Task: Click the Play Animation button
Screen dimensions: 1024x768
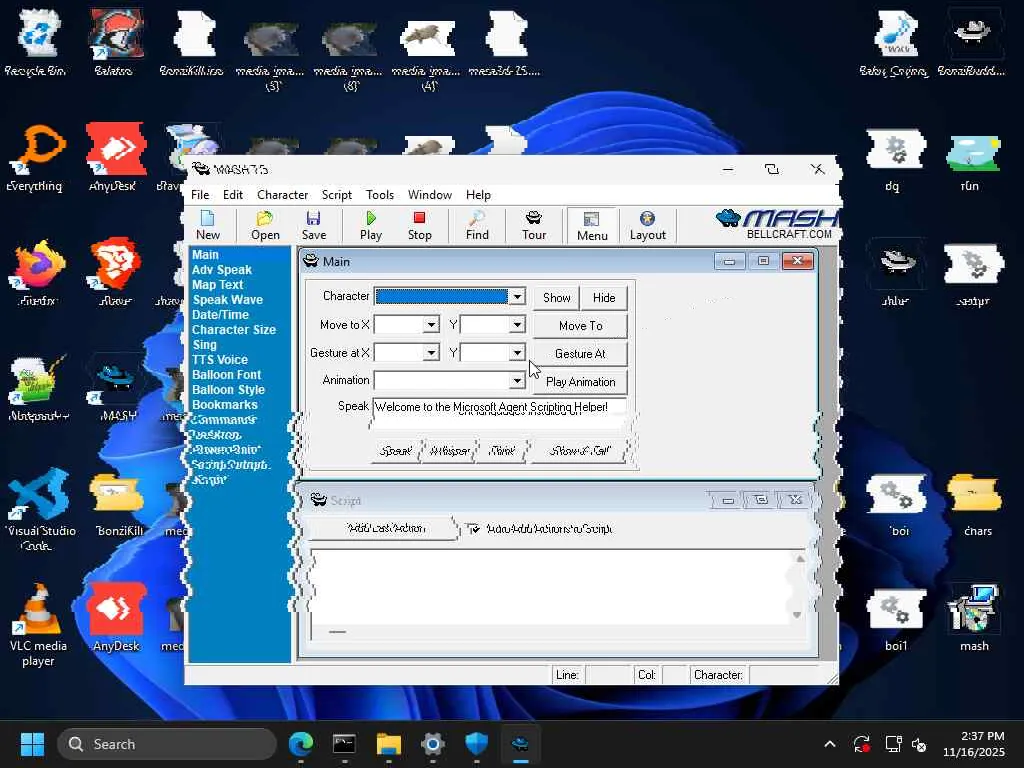Action: click(x=580, y=382)
